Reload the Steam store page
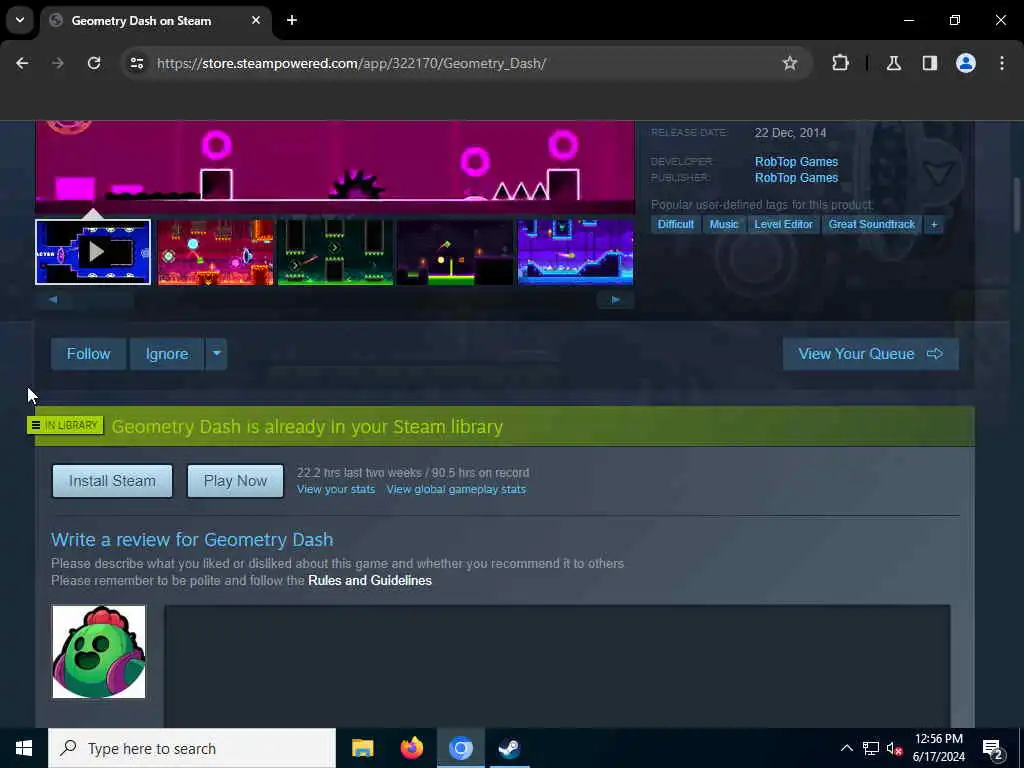Viewport: 1024px width, 768px height. tap(94, 63)
